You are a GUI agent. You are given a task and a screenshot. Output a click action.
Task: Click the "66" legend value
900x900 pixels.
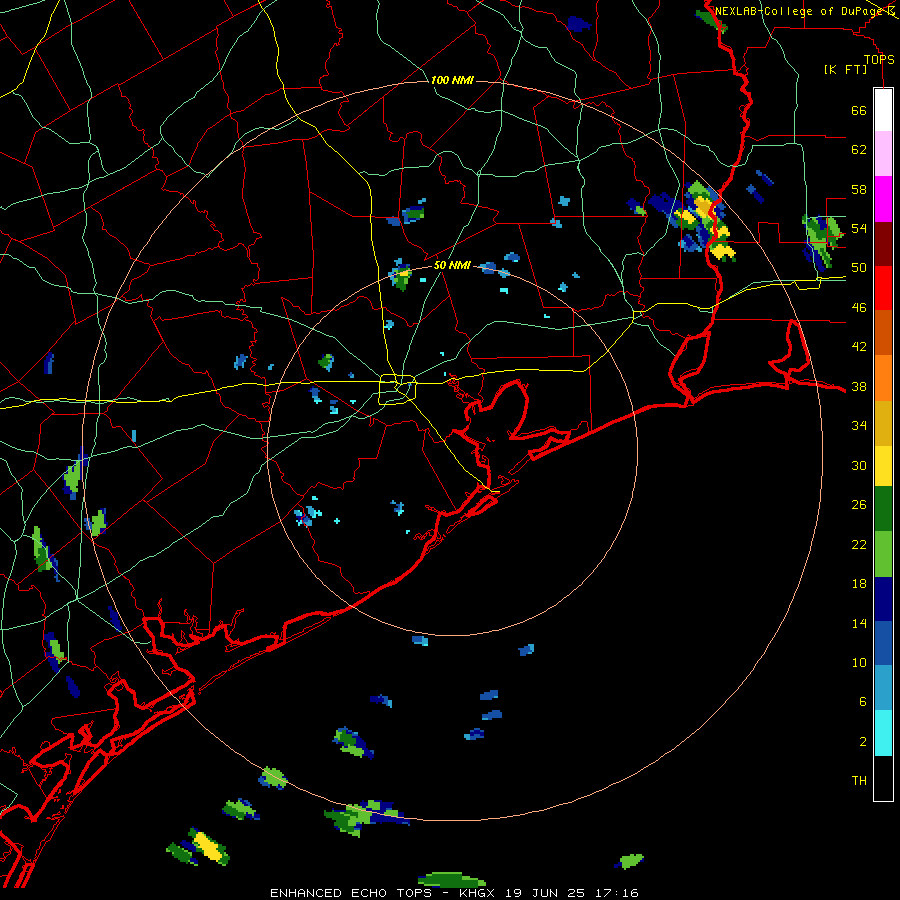[859, 111]
